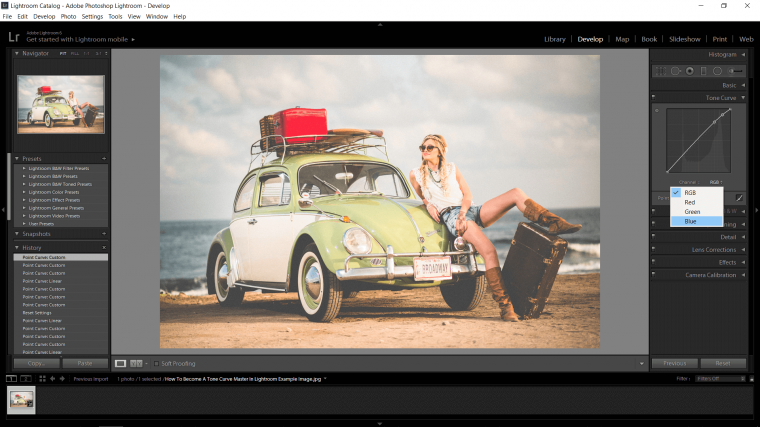Clear history with the X icon
760x427 pixels.
point(104,248)
